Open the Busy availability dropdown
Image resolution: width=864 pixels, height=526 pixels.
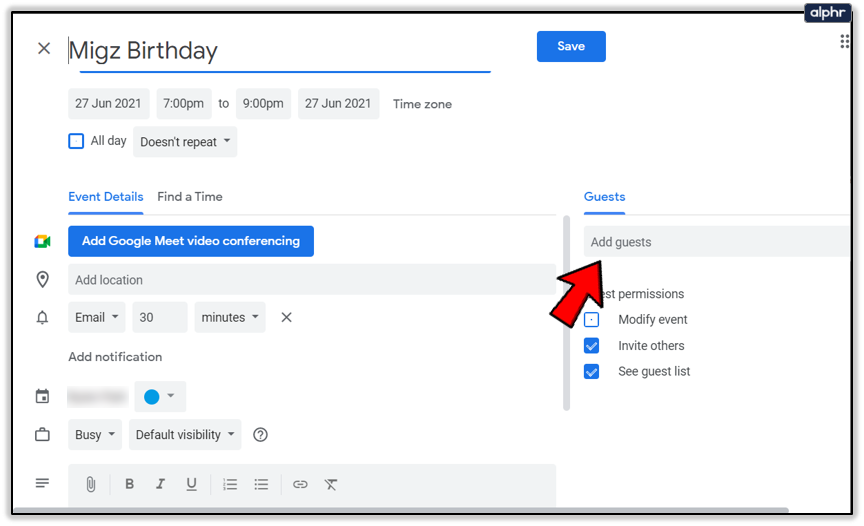click(x=95, y=435)
